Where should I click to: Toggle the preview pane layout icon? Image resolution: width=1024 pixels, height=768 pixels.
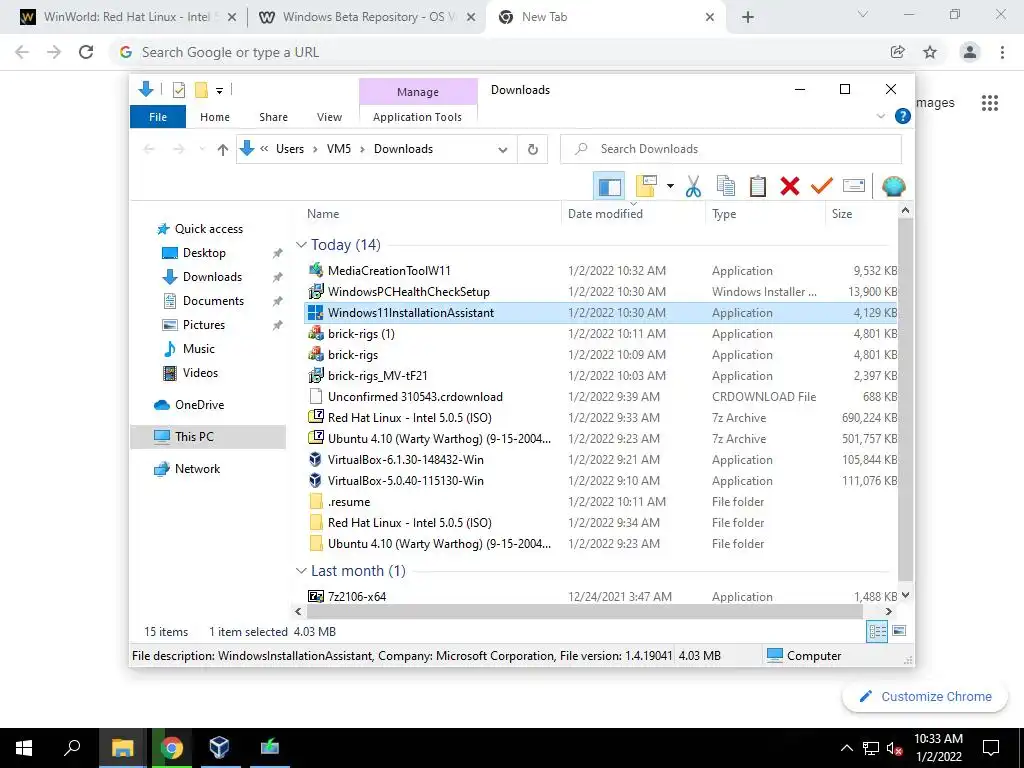click(x=609, y=187)
